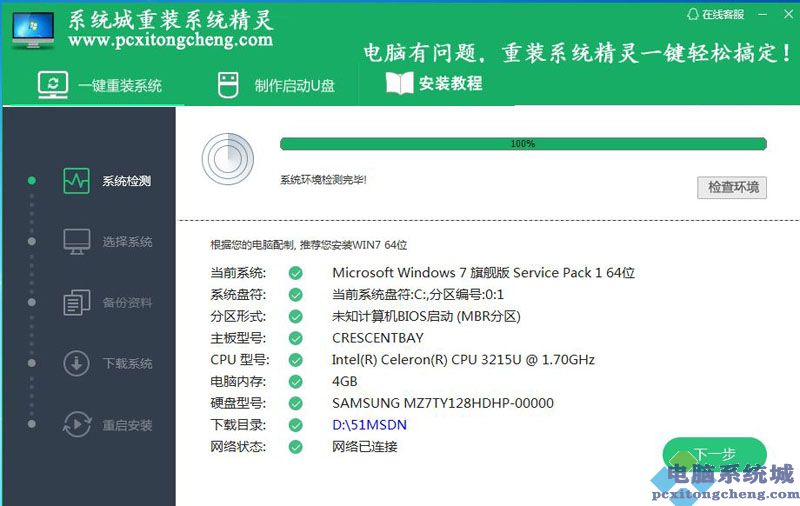This screenshot has height=506, width=800.
Task: Click green check beside 下载目录
Action: click(x=295, y=425)
